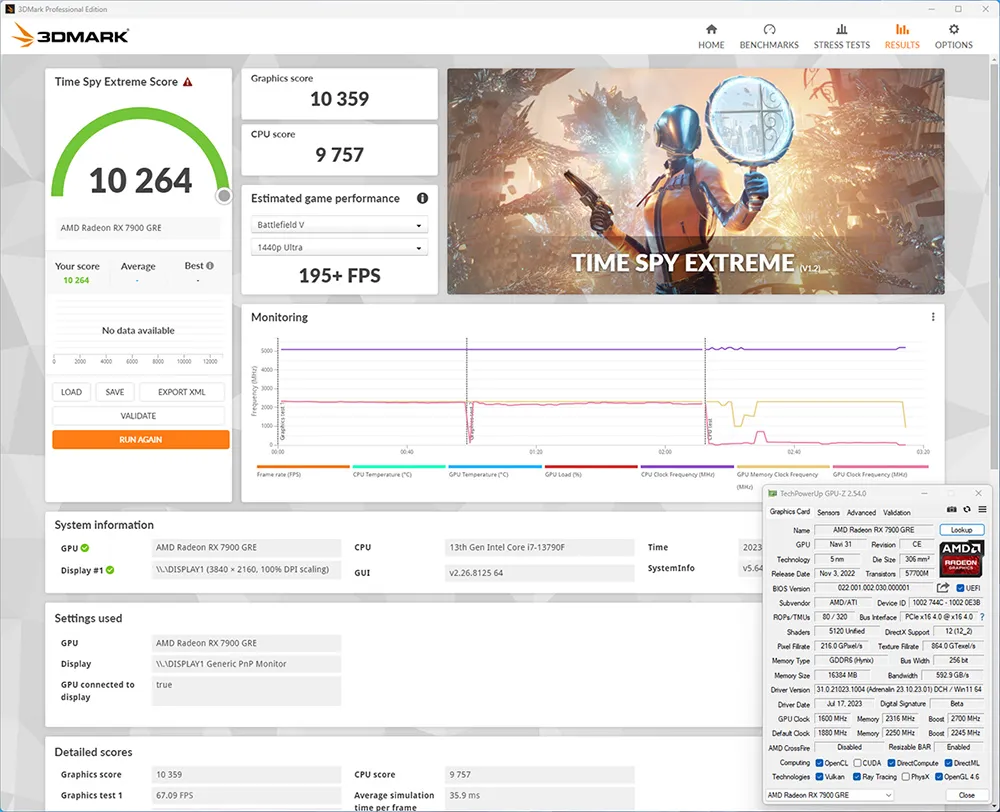1000x812 pixels.
Task: Switch to Advanced tab in GPU-Z
Action: point(861,512)
